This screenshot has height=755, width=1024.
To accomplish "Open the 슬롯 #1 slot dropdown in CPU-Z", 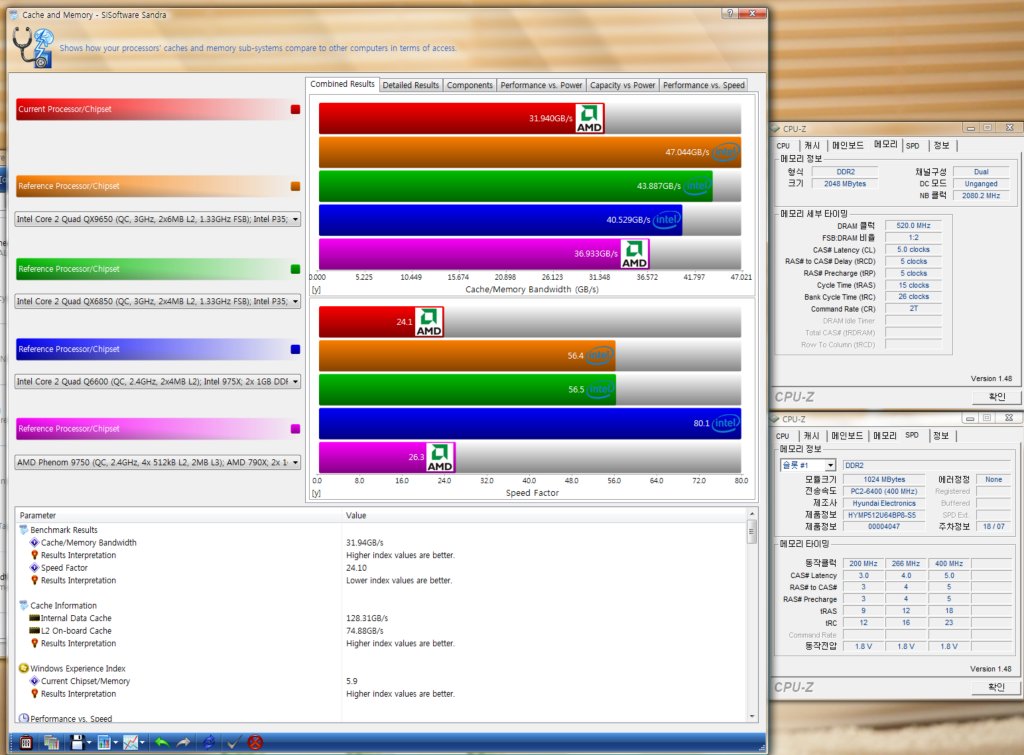I will [x=808, y=465].
